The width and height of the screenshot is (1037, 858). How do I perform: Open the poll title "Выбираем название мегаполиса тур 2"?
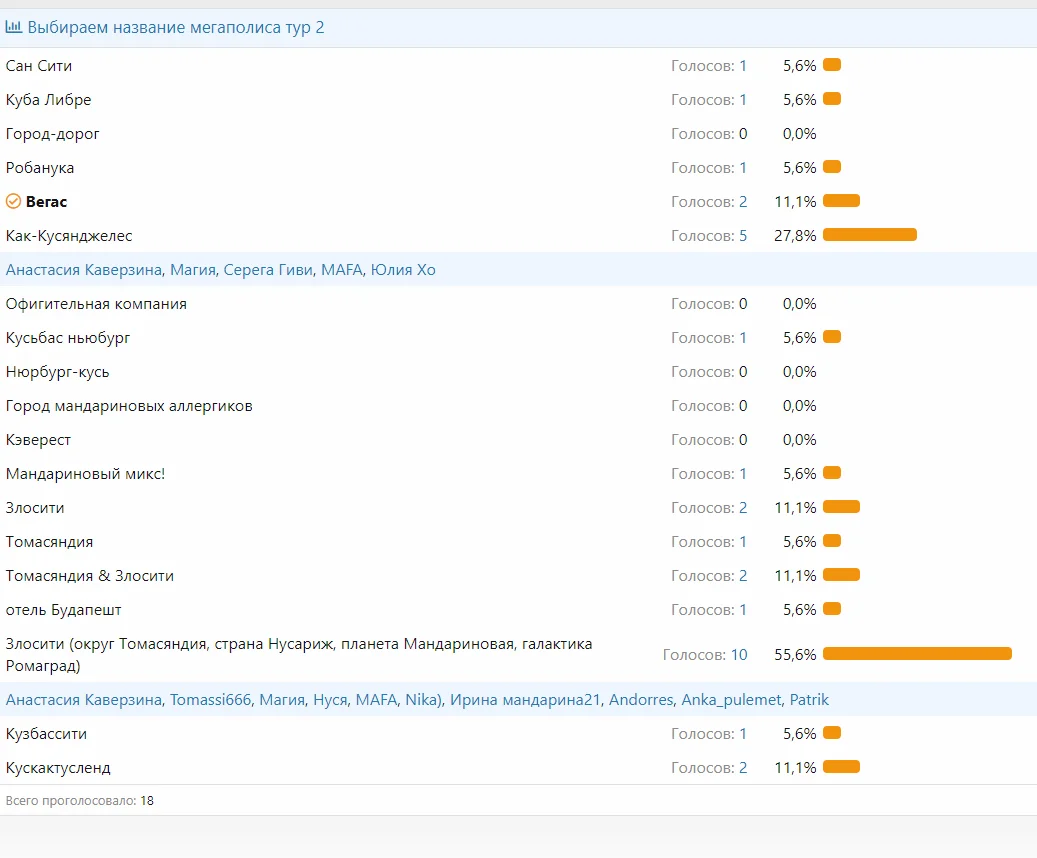pyautogui.click(x=176, y=28)
